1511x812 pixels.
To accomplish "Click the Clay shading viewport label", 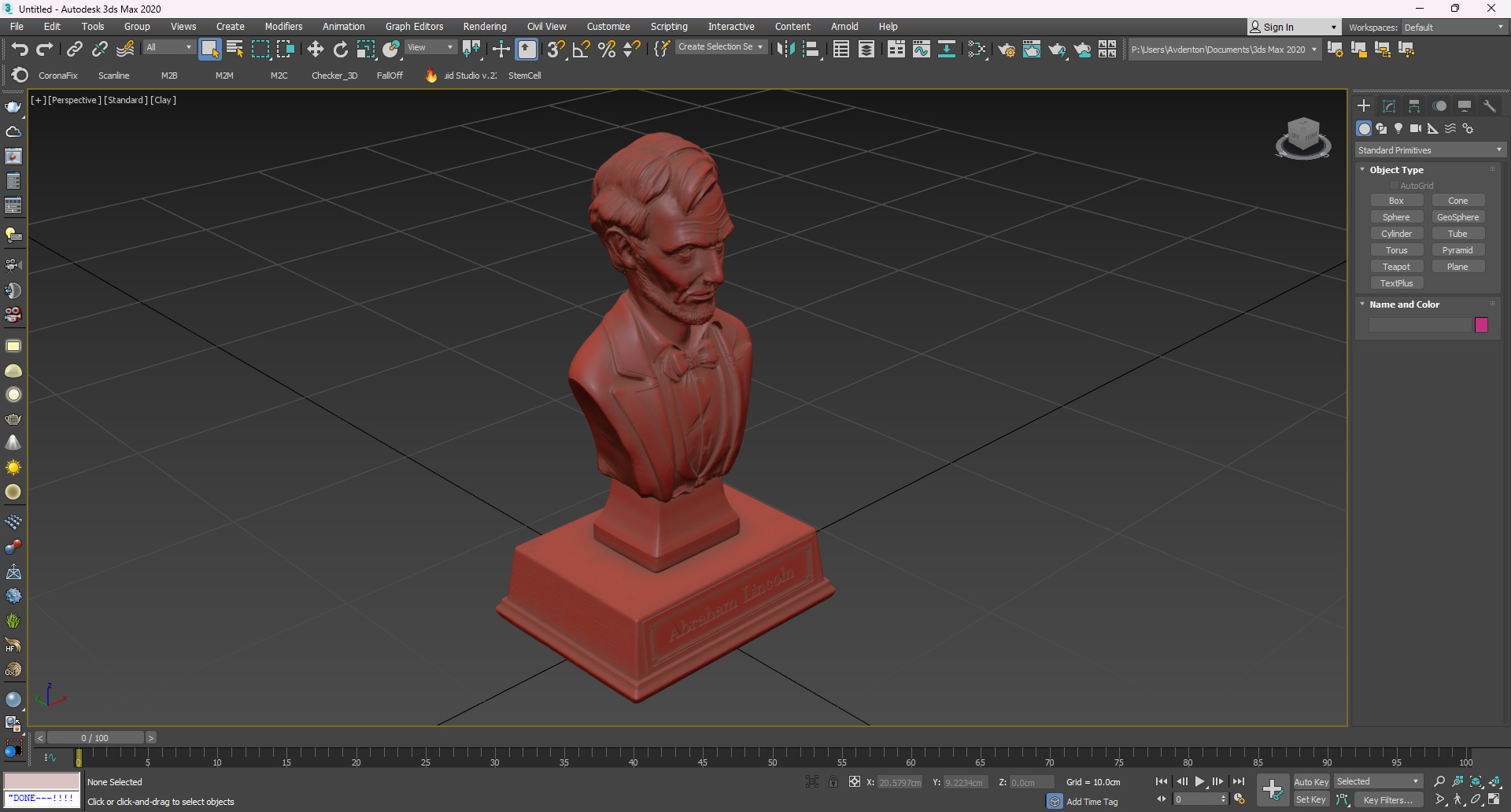I will [163, 100].
